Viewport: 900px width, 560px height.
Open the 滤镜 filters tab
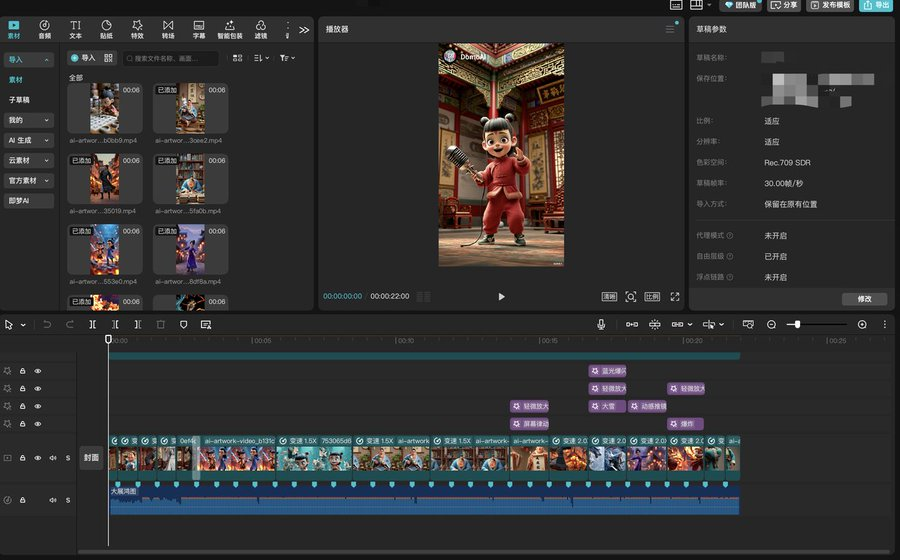click(x=261, y=29)
